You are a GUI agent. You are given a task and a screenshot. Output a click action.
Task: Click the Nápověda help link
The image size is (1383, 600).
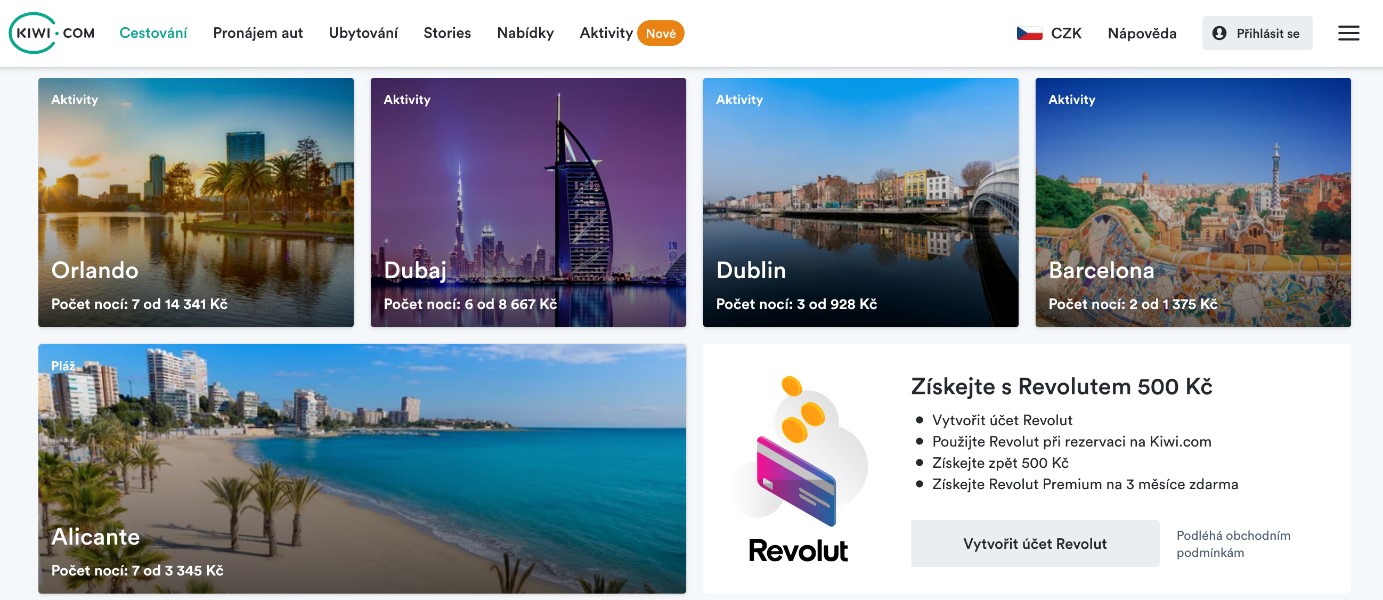(1142, 33)
